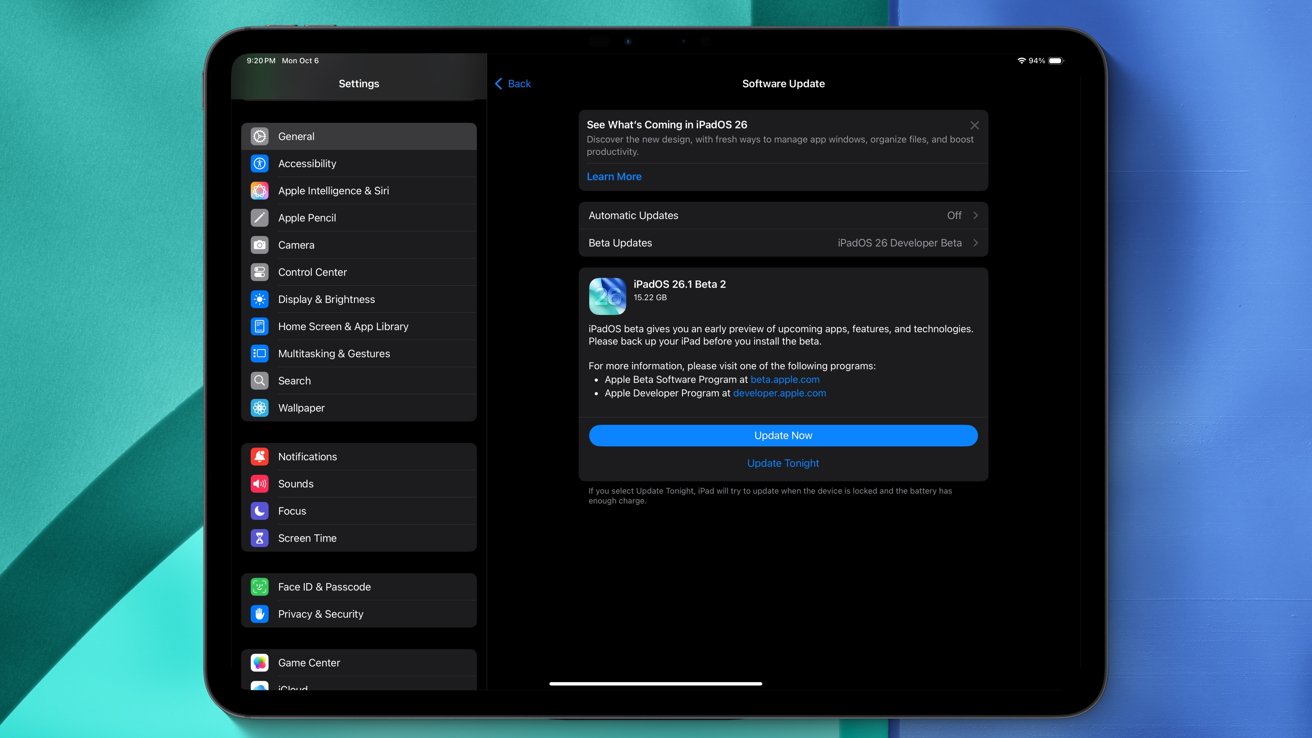Dismiss the iPadOS 26 banner
The image size is (1312, 738).
coord(974,126)
